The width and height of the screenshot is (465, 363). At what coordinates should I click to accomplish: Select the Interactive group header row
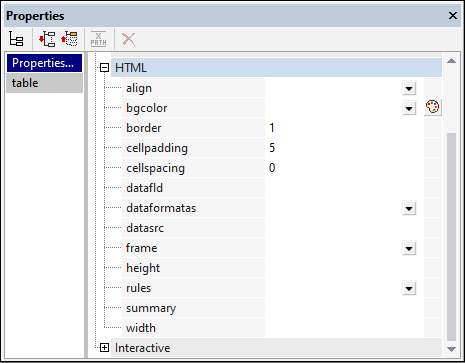click(x=276, y=348)
